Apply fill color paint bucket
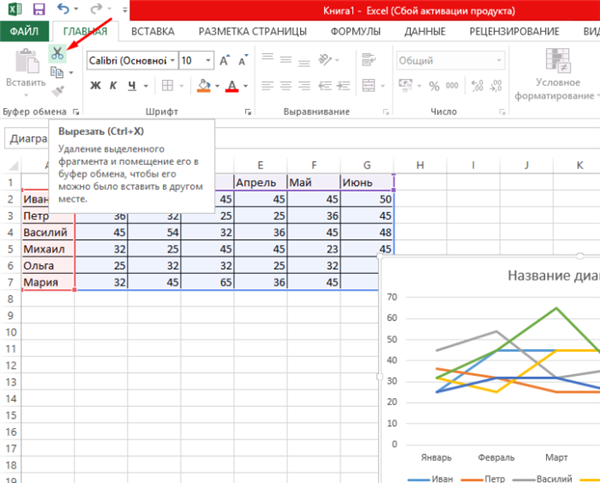The width and height of the screenshot is (600, 483). (204, 85)
